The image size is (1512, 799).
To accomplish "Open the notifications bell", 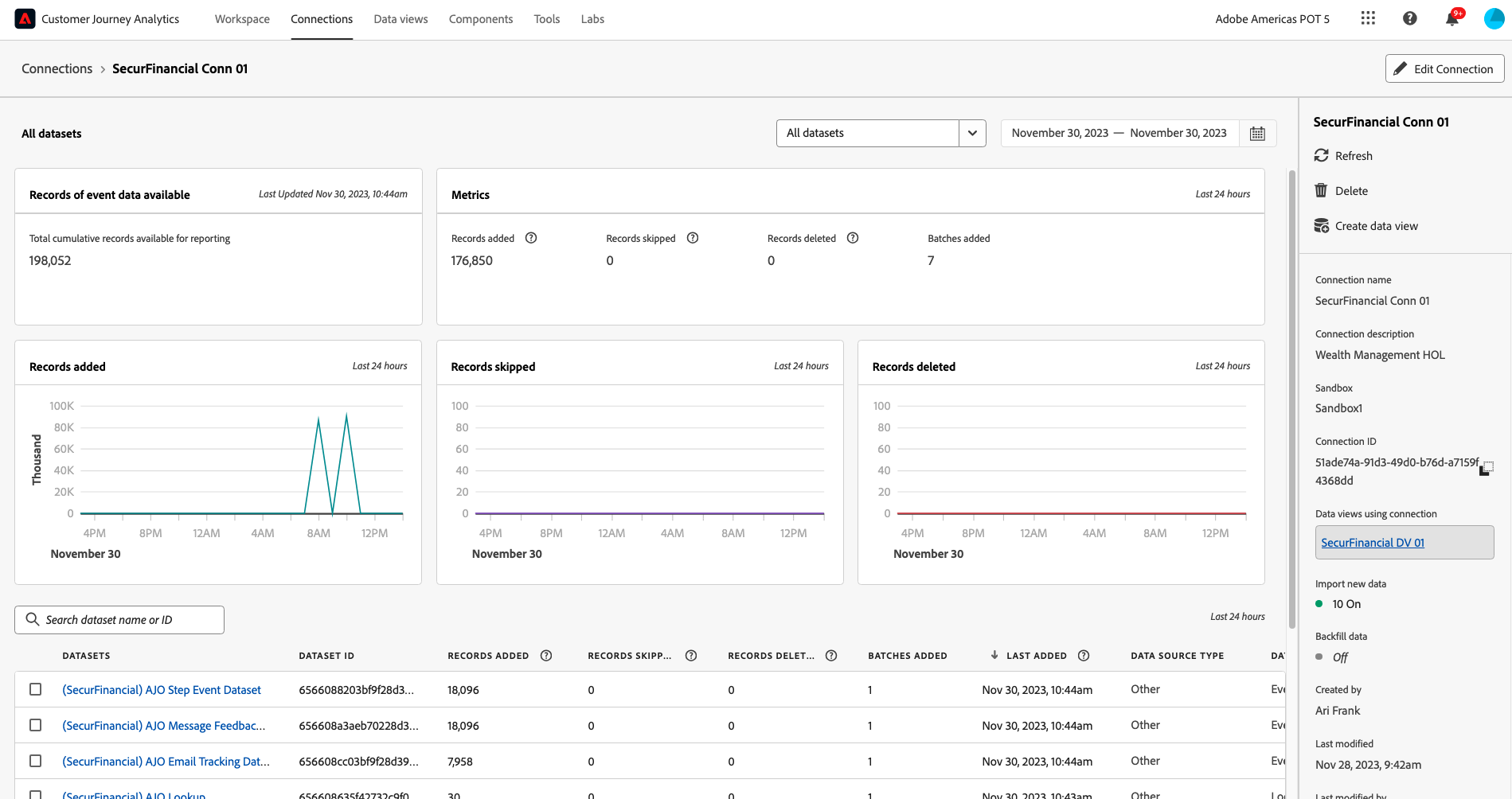I will pyautogui.click(x=1452, y=19).
